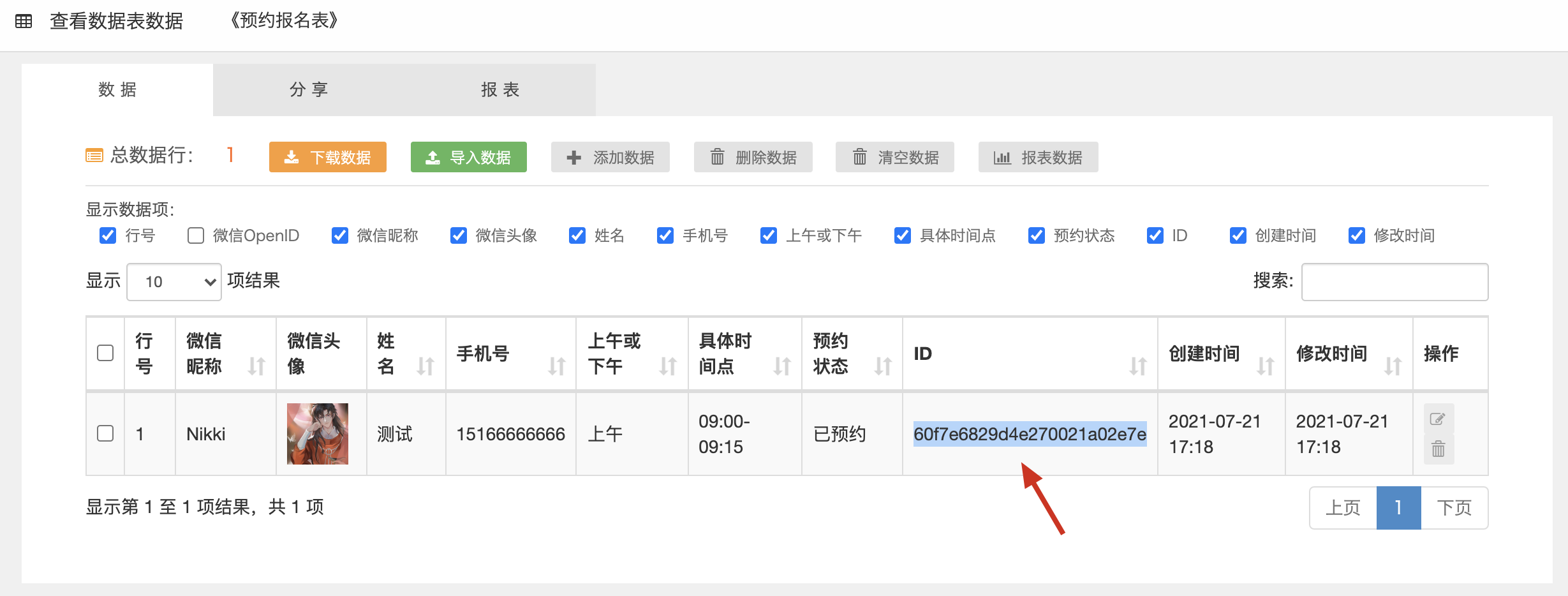Click Nikki's WeChat avatar thumbnail
1568x596 pixels.
[318, 433]
